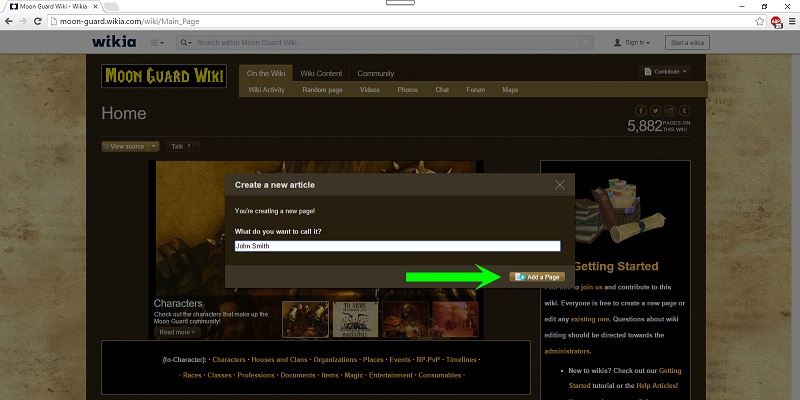Open the Classes link

(219, 375)
